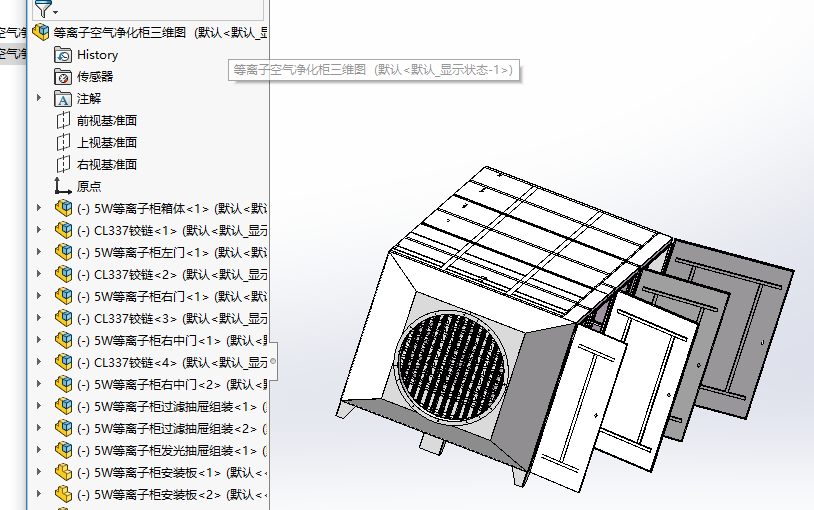814x510 pixels.
Task: Click the 5W等离子柜左门<1> assembly icon
Action: [x=63, y=252]
